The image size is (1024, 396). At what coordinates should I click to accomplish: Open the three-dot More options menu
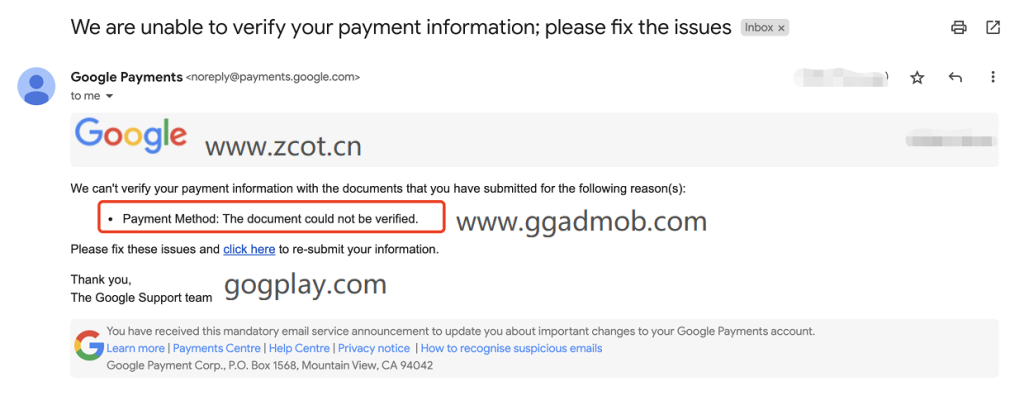coord(993,77)
